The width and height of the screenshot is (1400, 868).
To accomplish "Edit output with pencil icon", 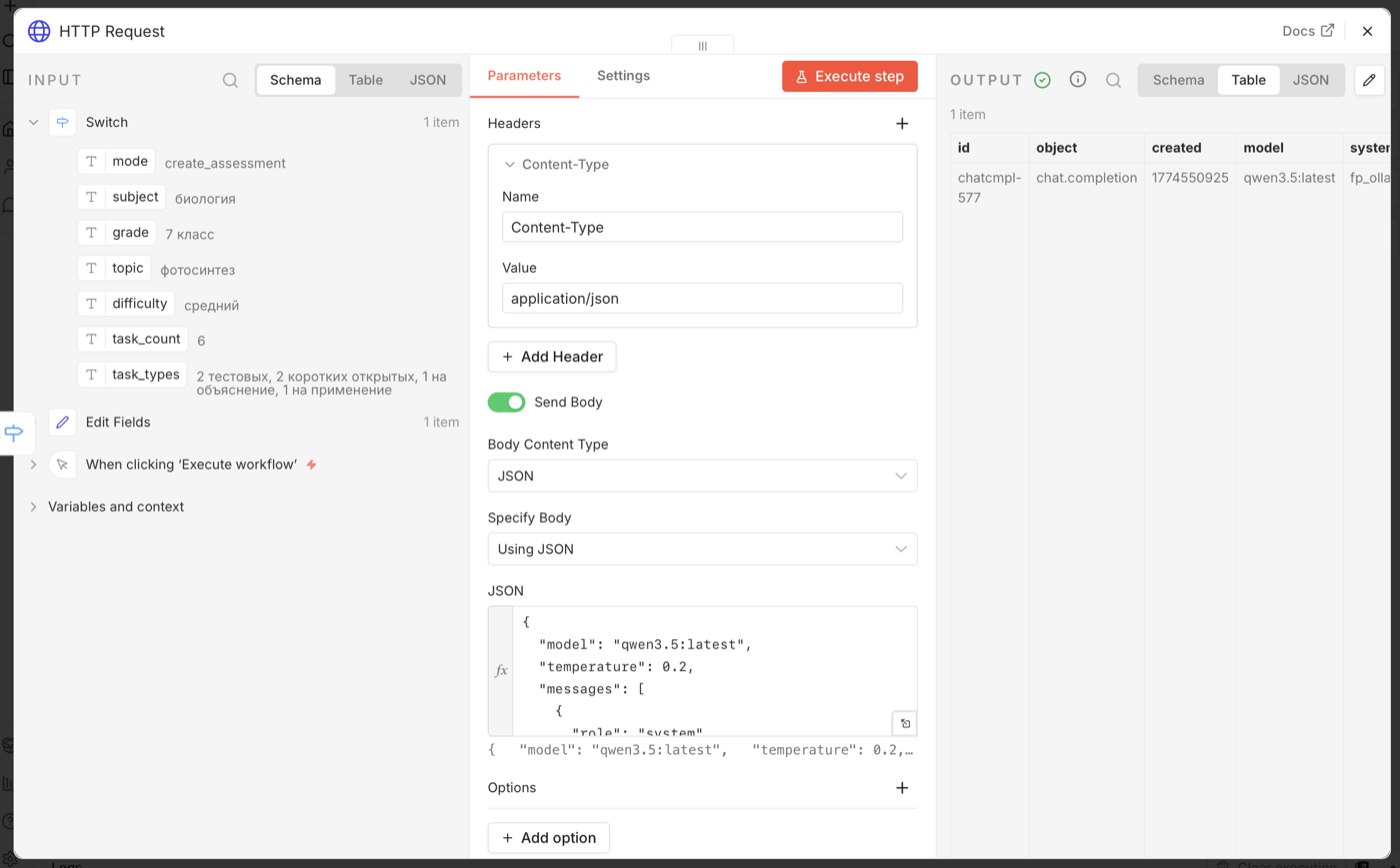I will pos(1369,80).
